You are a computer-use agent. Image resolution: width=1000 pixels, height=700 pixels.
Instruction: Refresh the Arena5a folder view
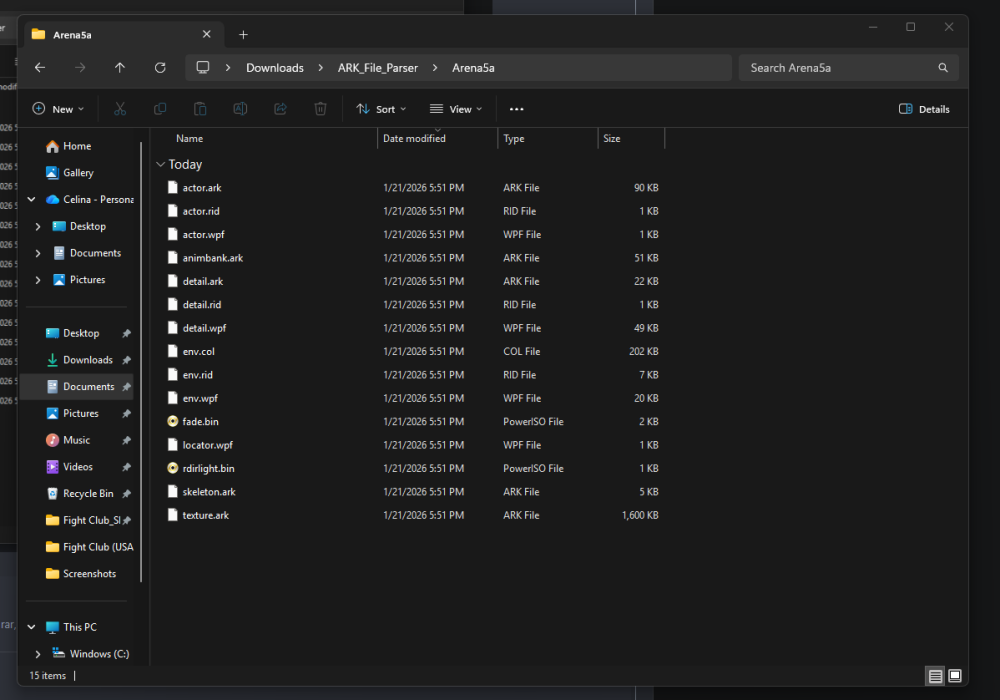[160, 68]
